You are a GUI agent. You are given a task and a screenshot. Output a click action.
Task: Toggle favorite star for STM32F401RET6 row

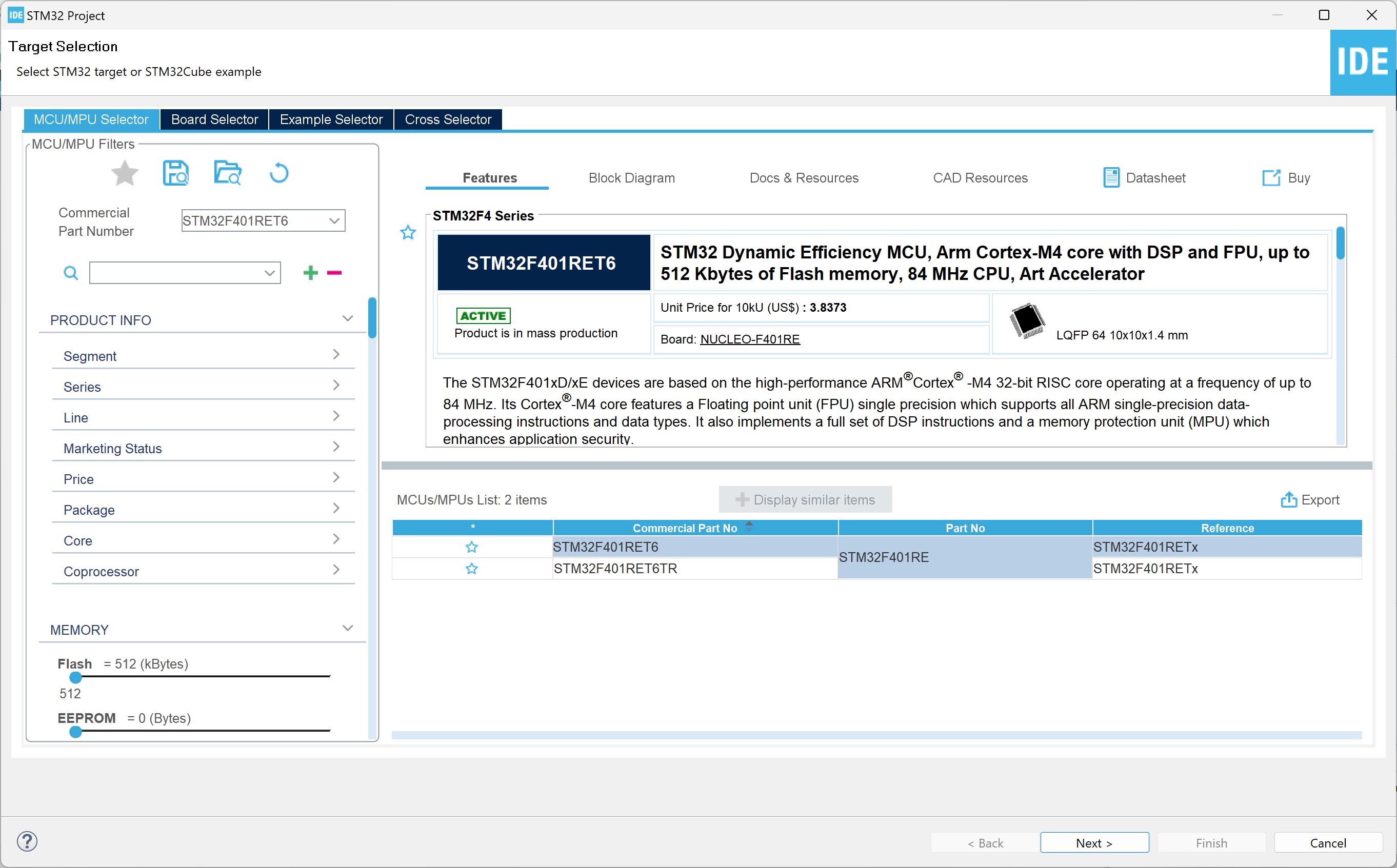pos(471,547)
